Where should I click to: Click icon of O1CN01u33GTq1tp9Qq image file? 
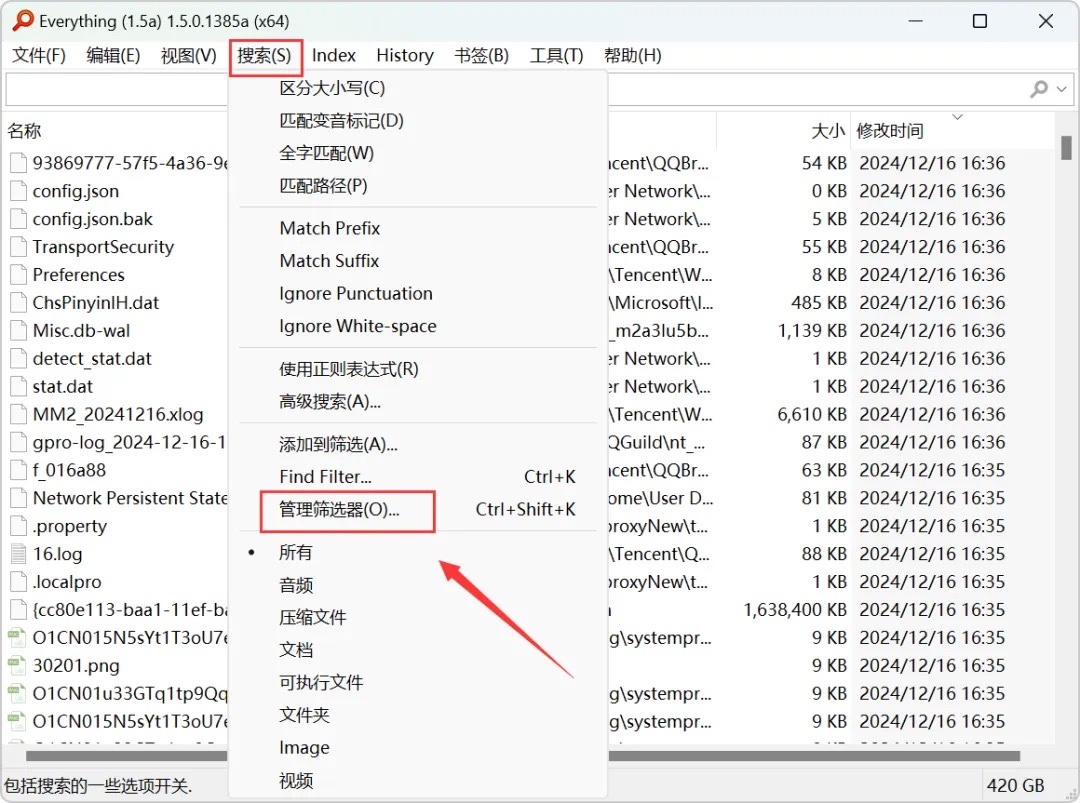(x=17, y=693)
